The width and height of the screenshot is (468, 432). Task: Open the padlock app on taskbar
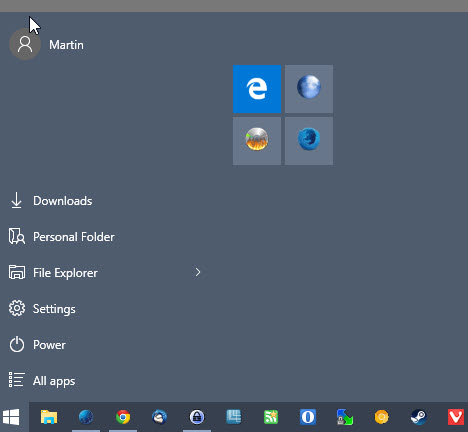197,417
